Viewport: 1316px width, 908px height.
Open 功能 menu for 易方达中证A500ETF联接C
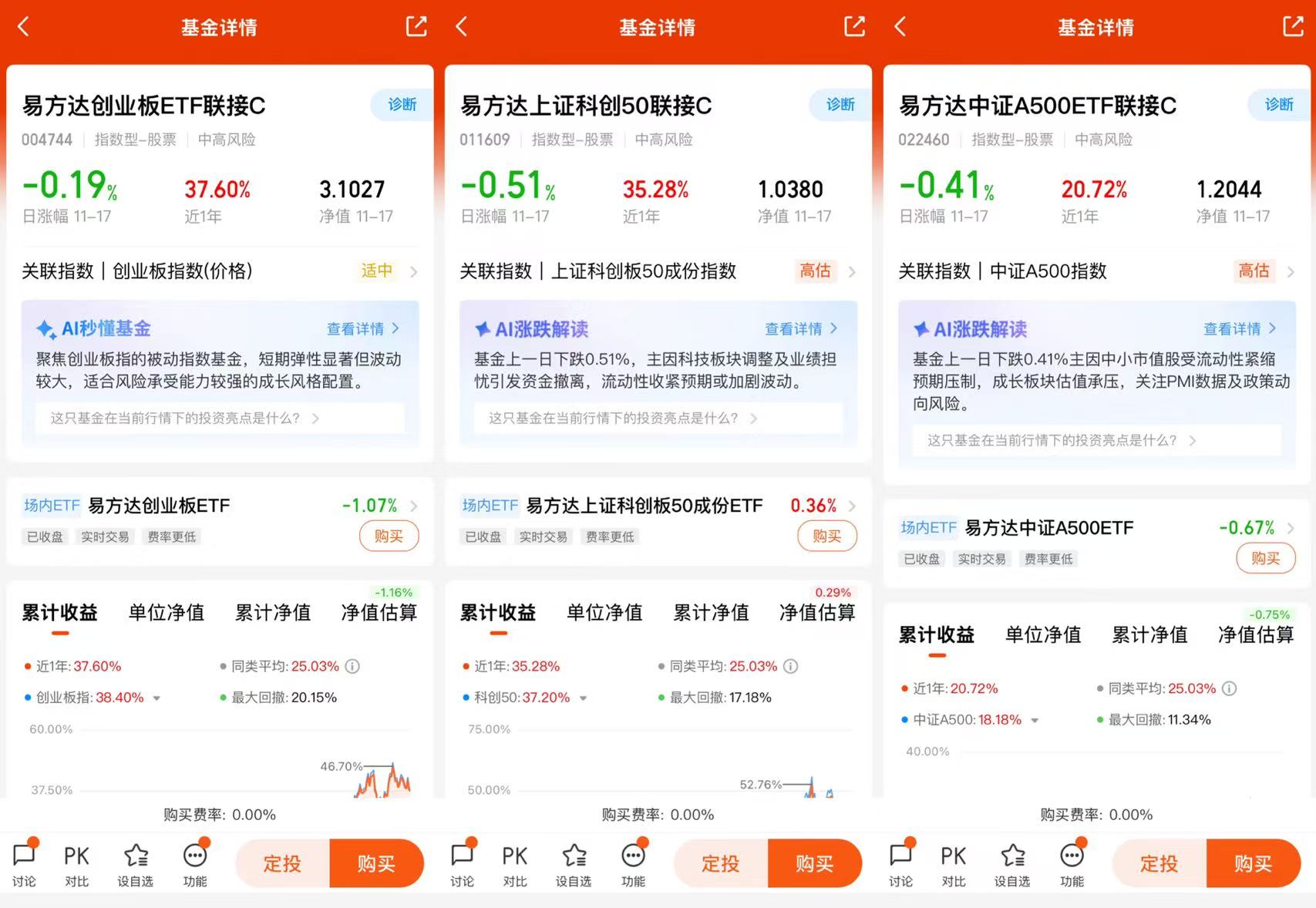coord(1072,863)
